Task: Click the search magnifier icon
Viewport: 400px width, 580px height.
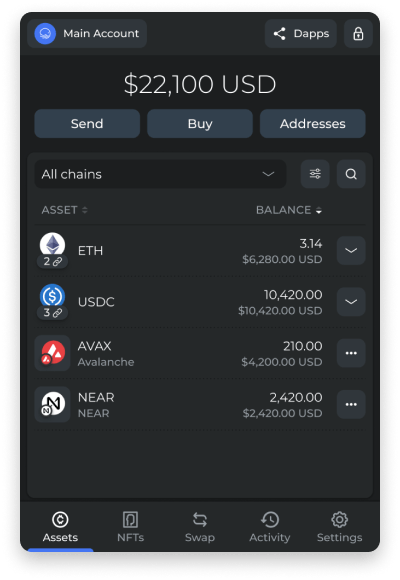Action: click(x=351, y=174)
